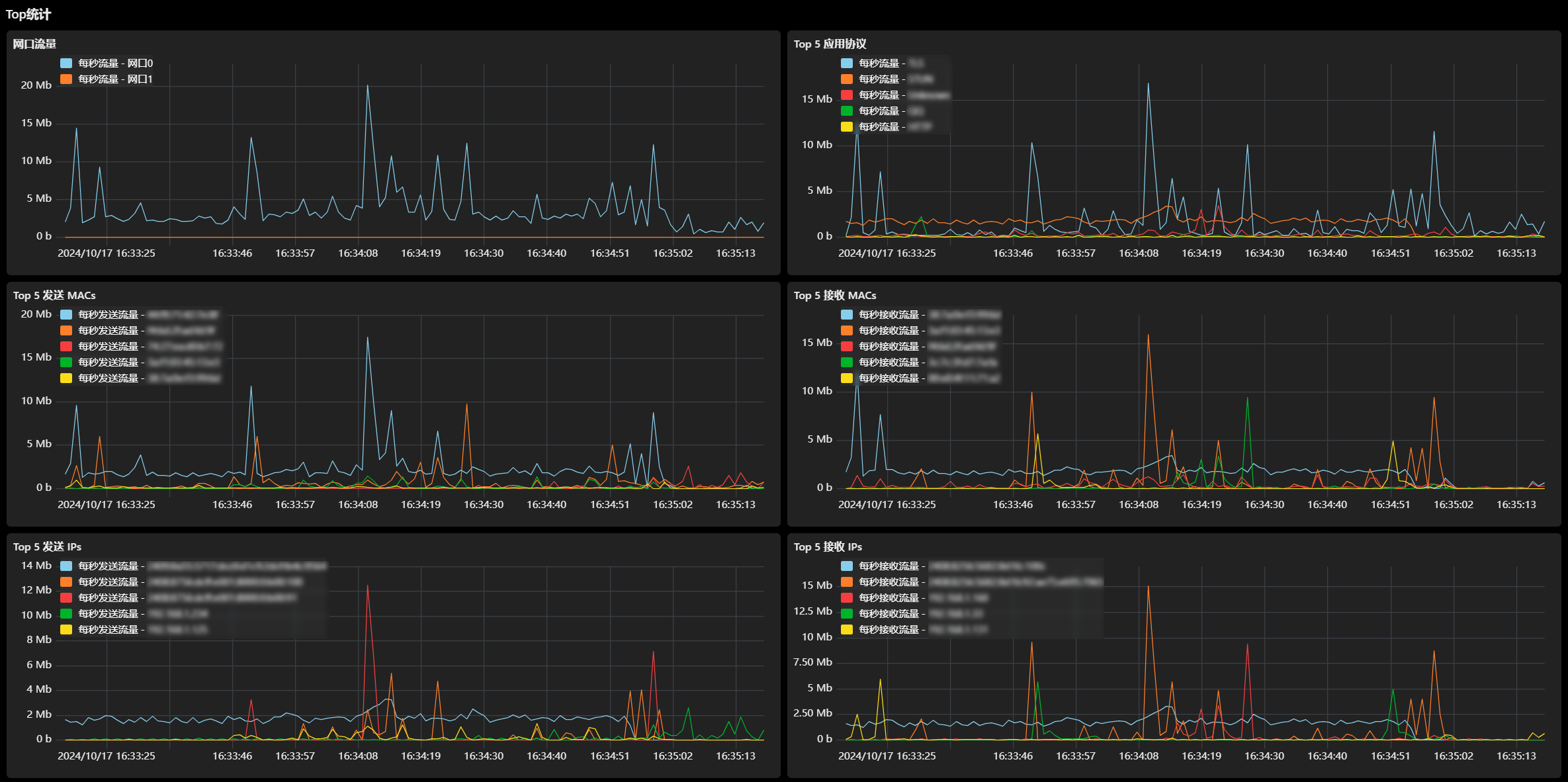Click the Top统计 page heading
The height and width of the screenshot is (782, 1568).
pyautogui.click(x=28, y=15)
